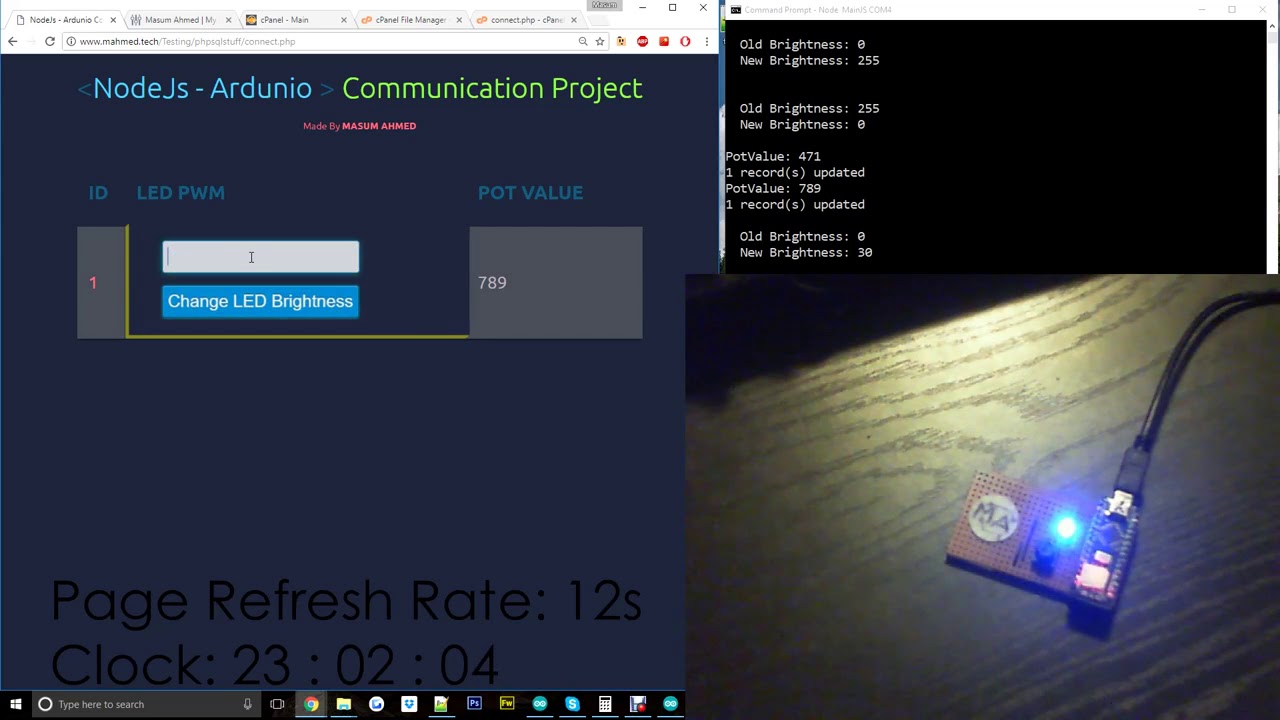This screenshot has width=1280, height=720.
Task: Click the LED PWM column header
Action: click(x=180, y=192)
